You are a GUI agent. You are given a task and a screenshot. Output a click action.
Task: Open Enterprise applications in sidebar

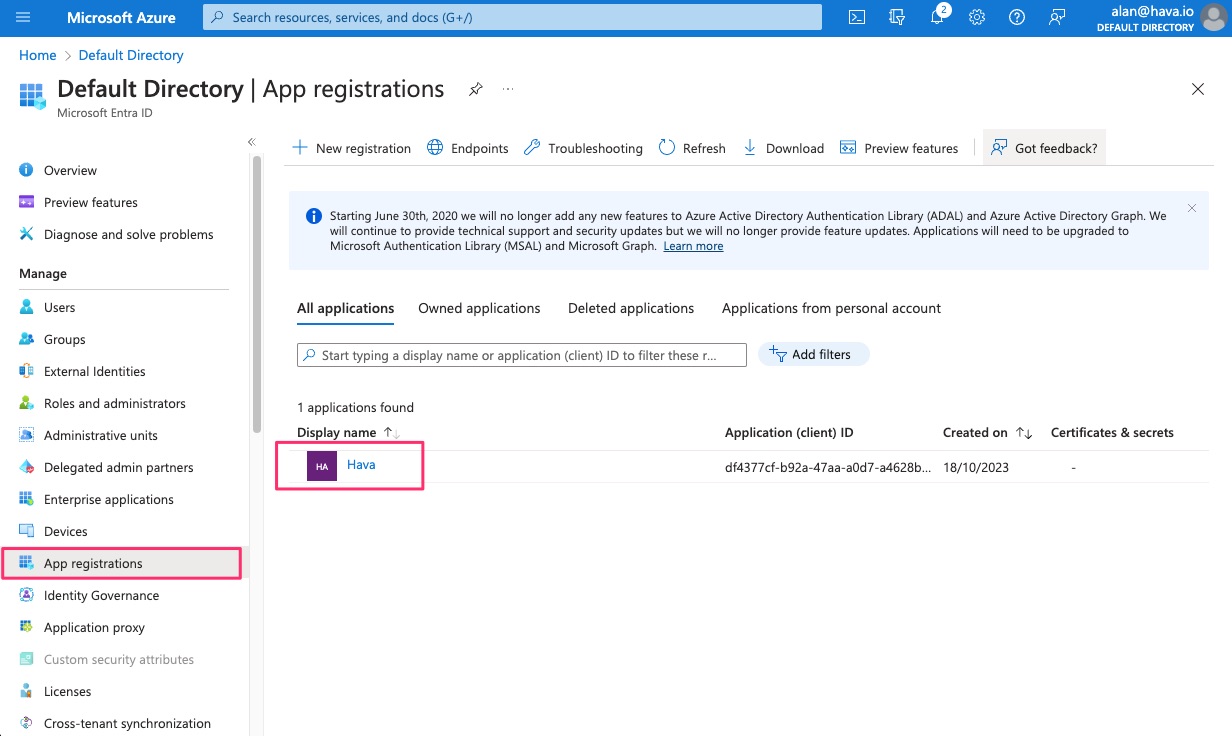tap(108, 499)
